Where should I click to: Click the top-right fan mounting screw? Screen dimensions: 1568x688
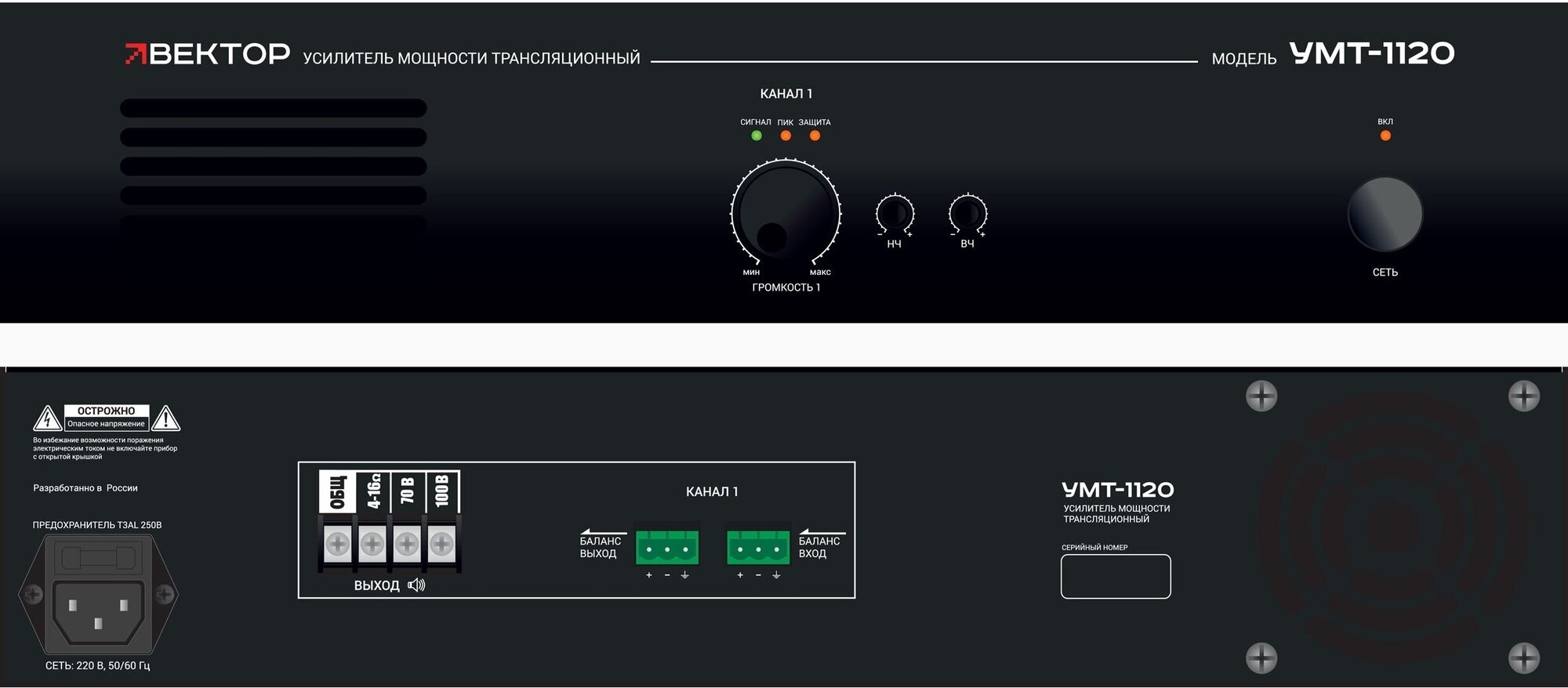(x=1523, y=396)
